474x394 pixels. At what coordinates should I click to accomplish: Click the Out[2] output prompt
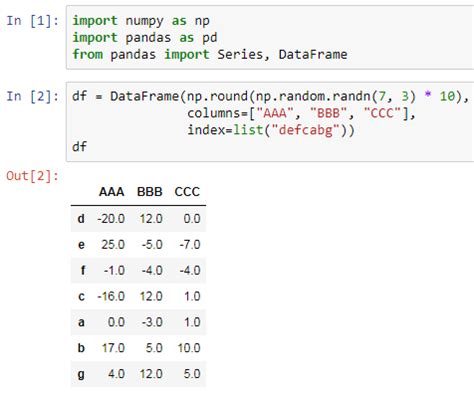coord(32,176)
